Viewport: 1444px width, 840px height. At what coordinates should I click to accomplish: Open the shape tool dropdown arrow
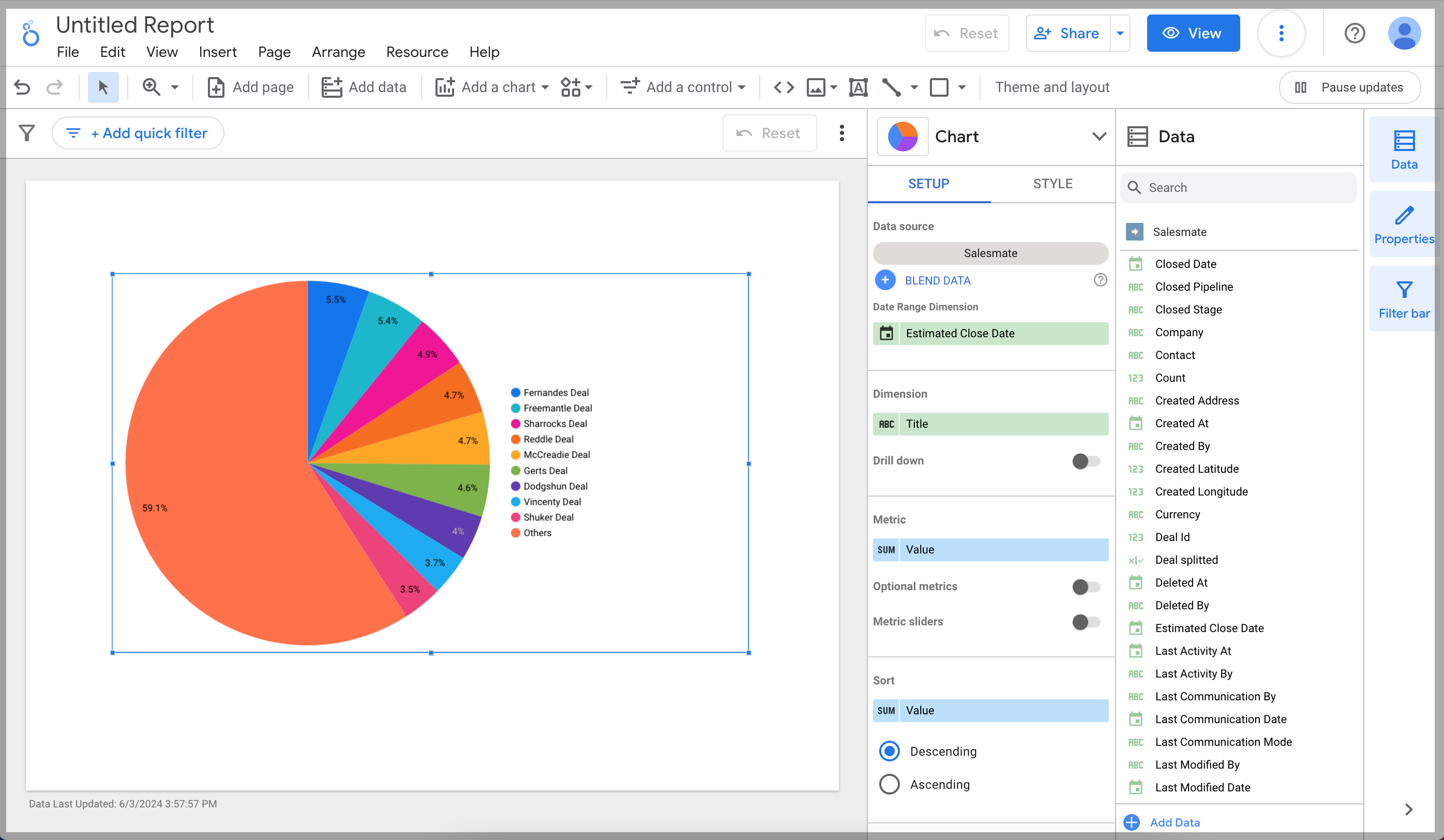(x=961, y=87)
